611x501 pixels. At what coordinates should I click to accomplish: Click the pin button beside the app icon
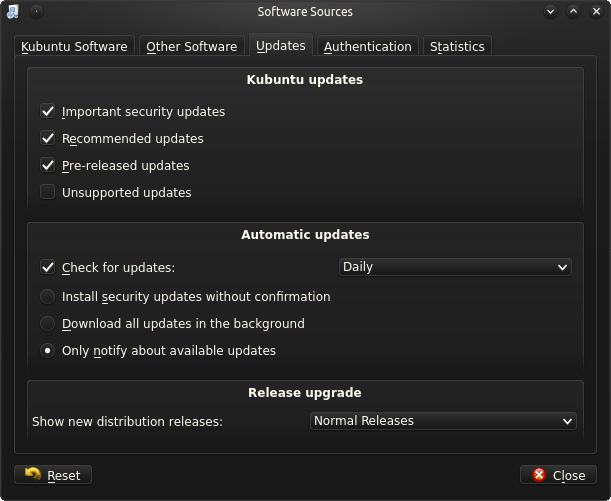pyautogui.click(x=36, y=12)
